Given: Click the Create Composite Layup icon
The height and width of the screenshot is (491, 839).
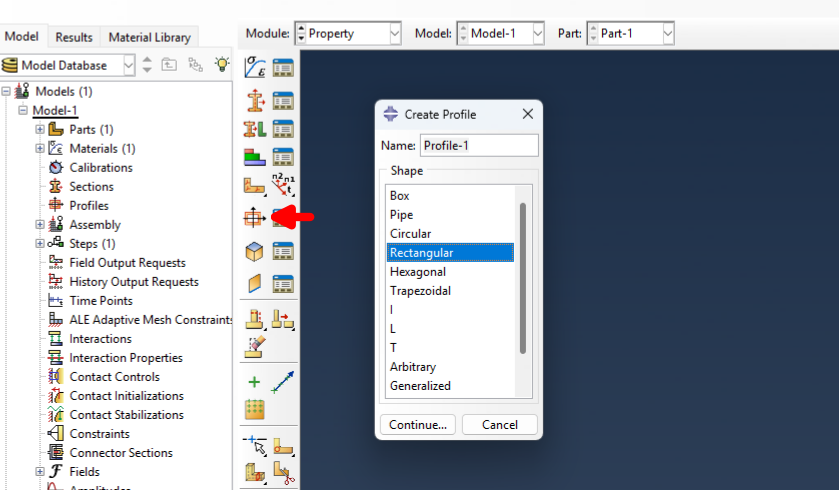Looking at the screenshot, I should click(254, 157).
